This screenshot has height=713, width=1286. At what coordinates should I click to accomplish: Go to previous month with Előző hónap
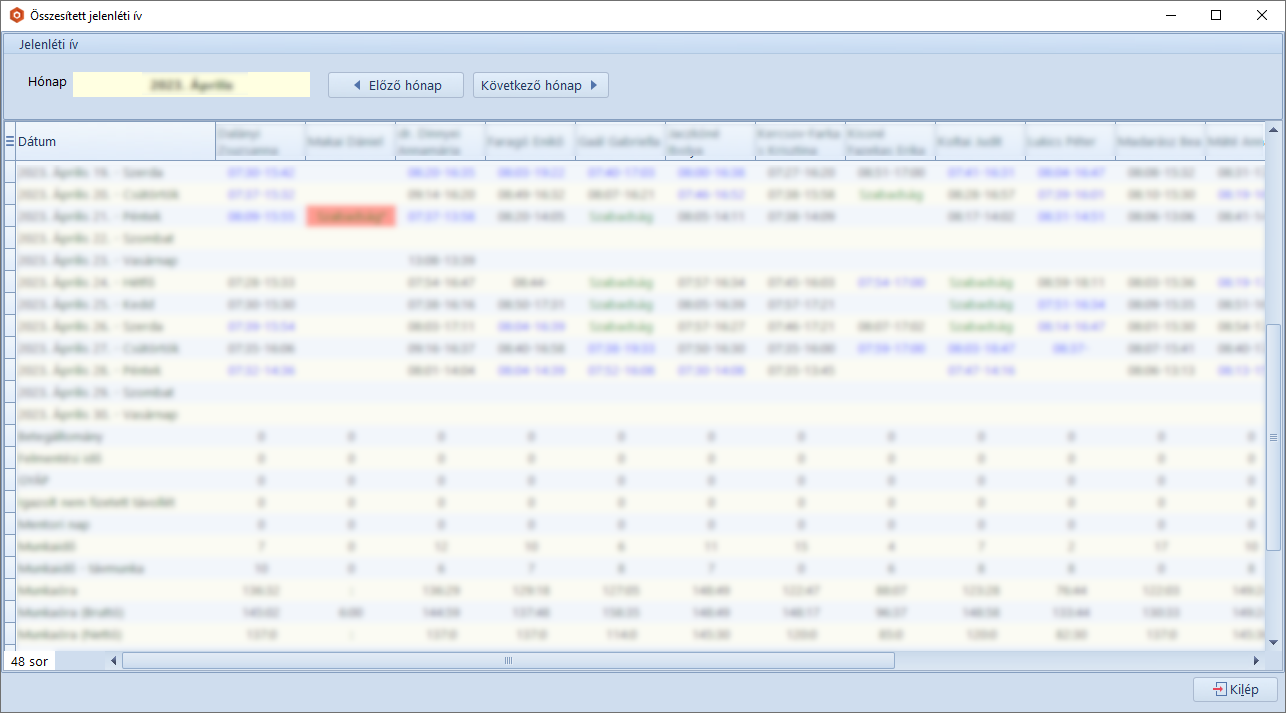tap(396, 85)
